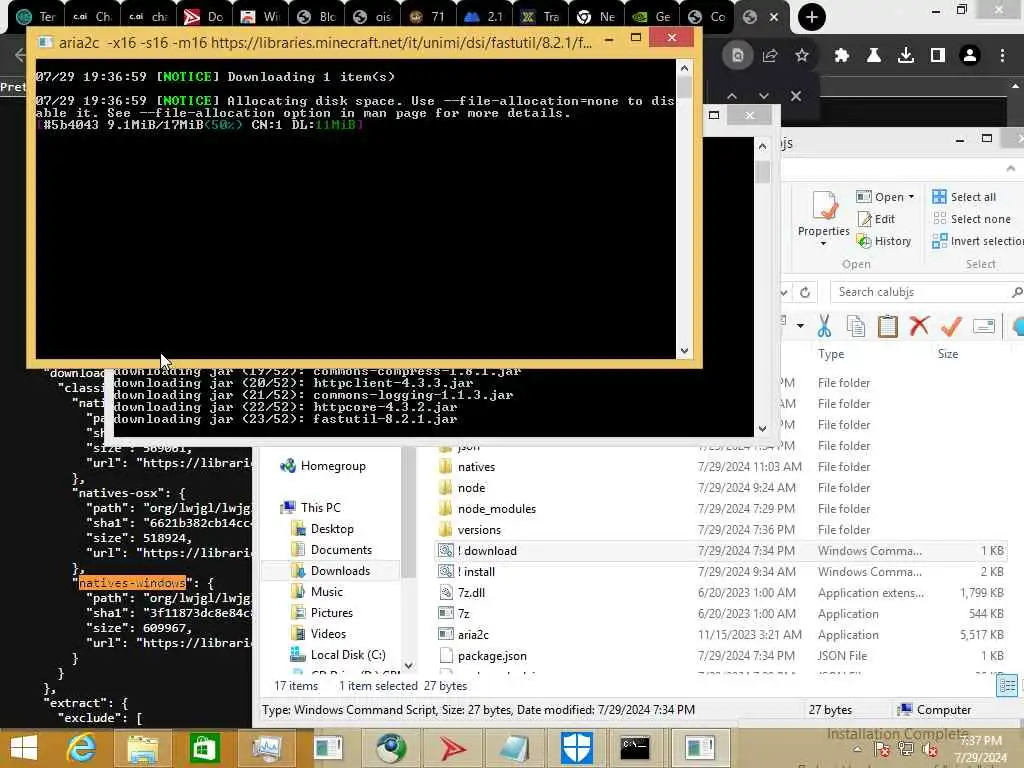
Task: Click Invert selection in the ribbon
Action: [978, 241]
